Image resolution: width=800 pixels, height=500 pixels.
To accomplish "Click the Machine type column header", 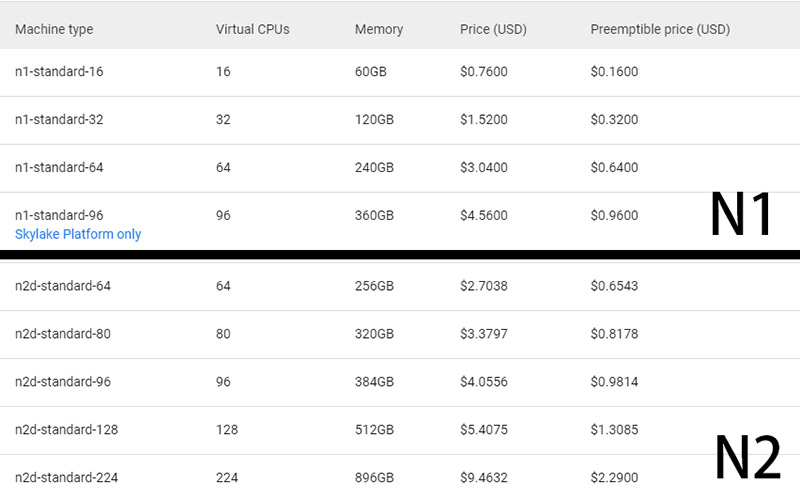I will coord(54,29).
